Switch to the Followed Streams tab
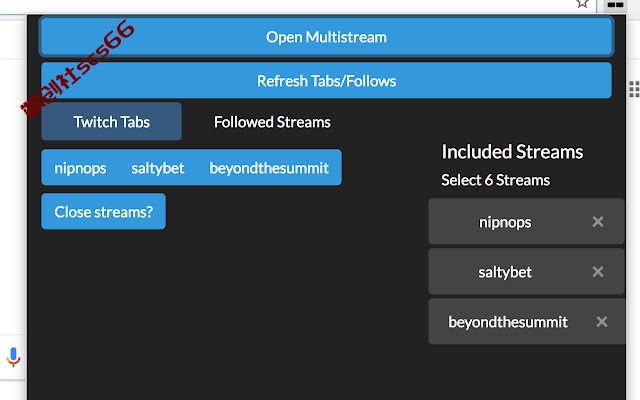640x400 pixels. 272,122
